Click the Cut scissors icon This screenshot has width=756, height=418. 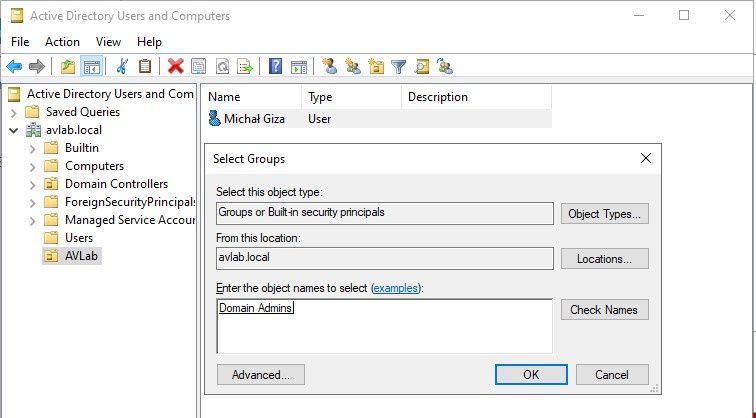(x=122, y=66)
